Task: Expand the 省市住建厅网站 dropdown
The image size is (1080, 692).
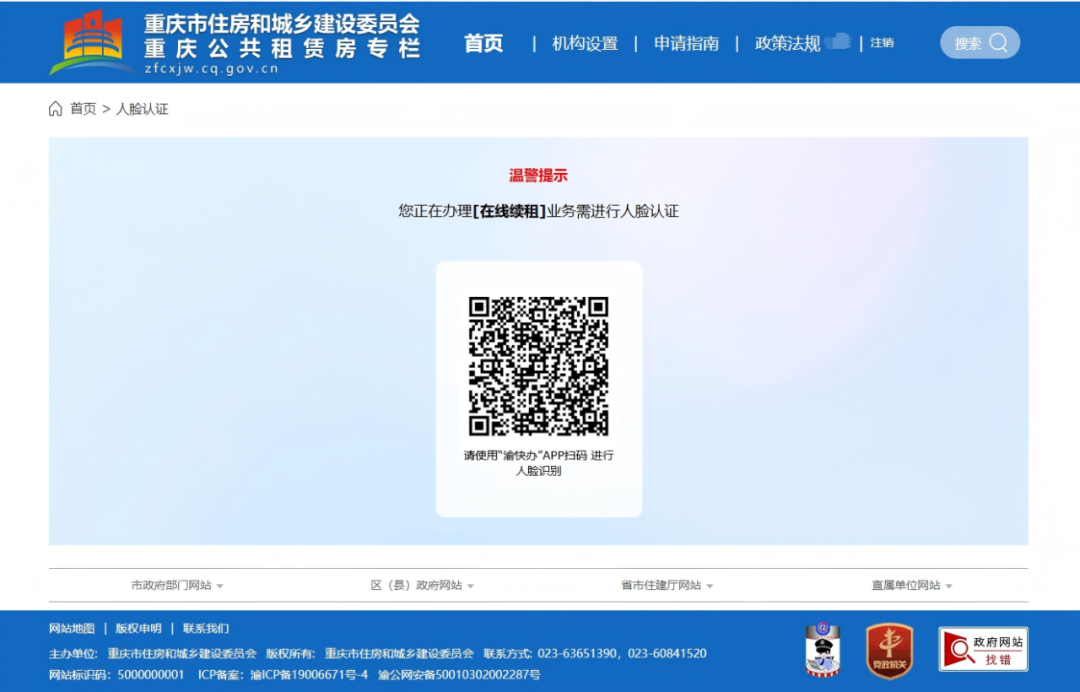Action: pos(667,585)
